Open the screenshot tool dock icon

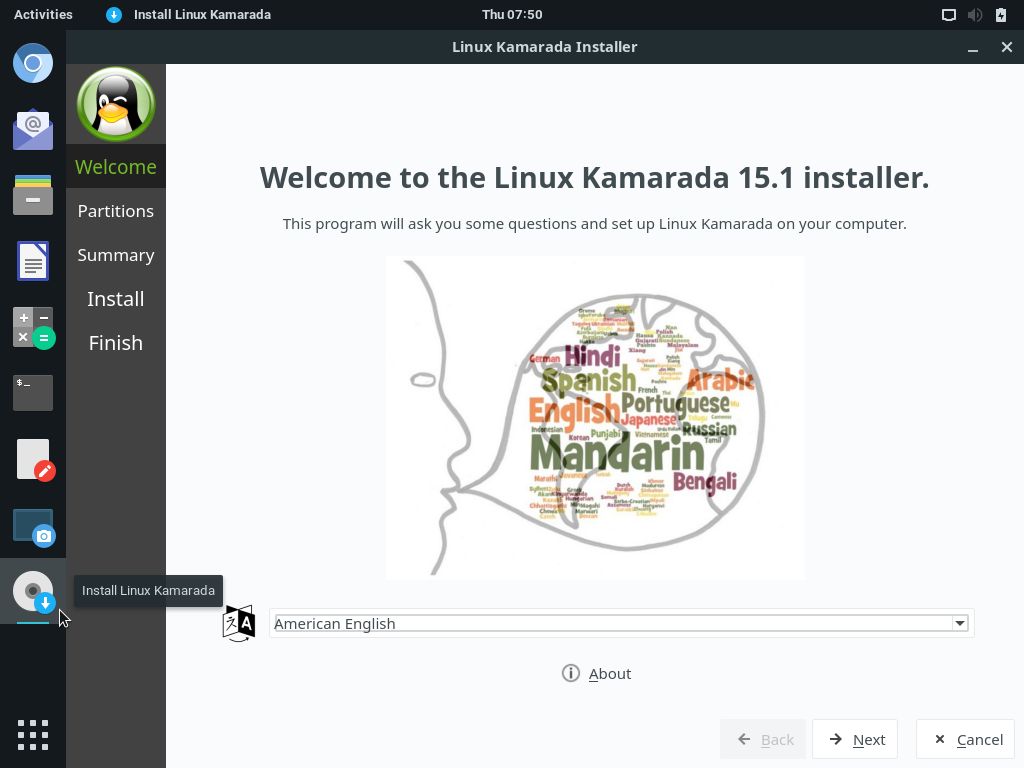coord(33,525)
